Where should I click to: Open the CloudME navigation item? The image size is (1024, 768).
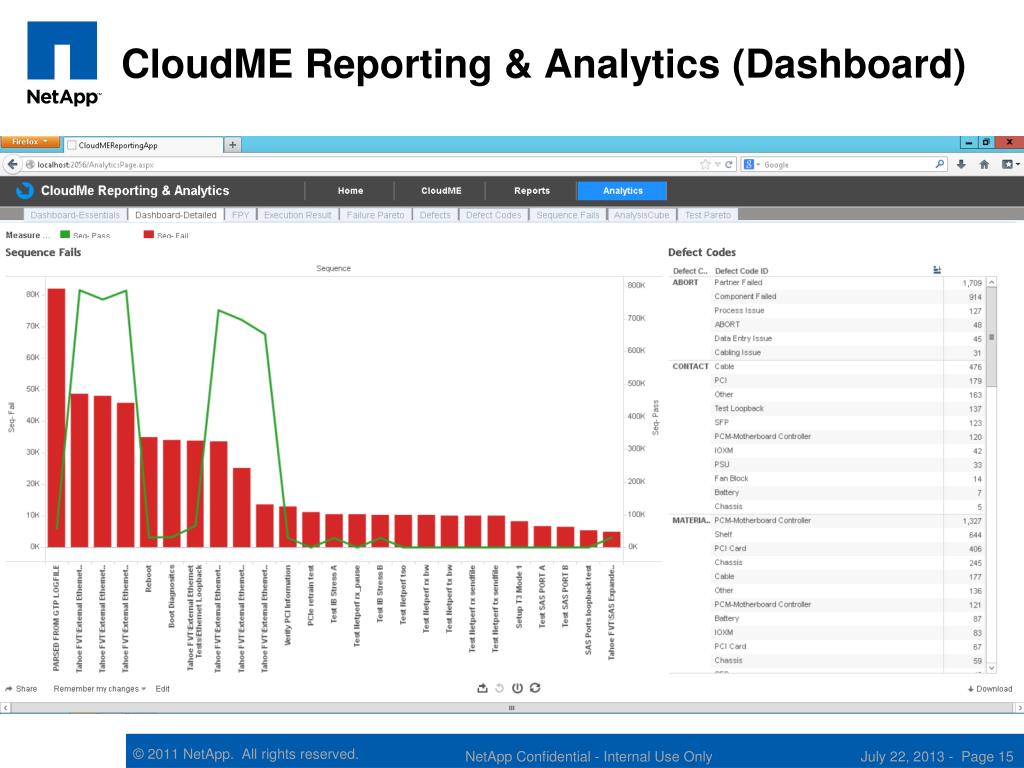pos(441,191)
